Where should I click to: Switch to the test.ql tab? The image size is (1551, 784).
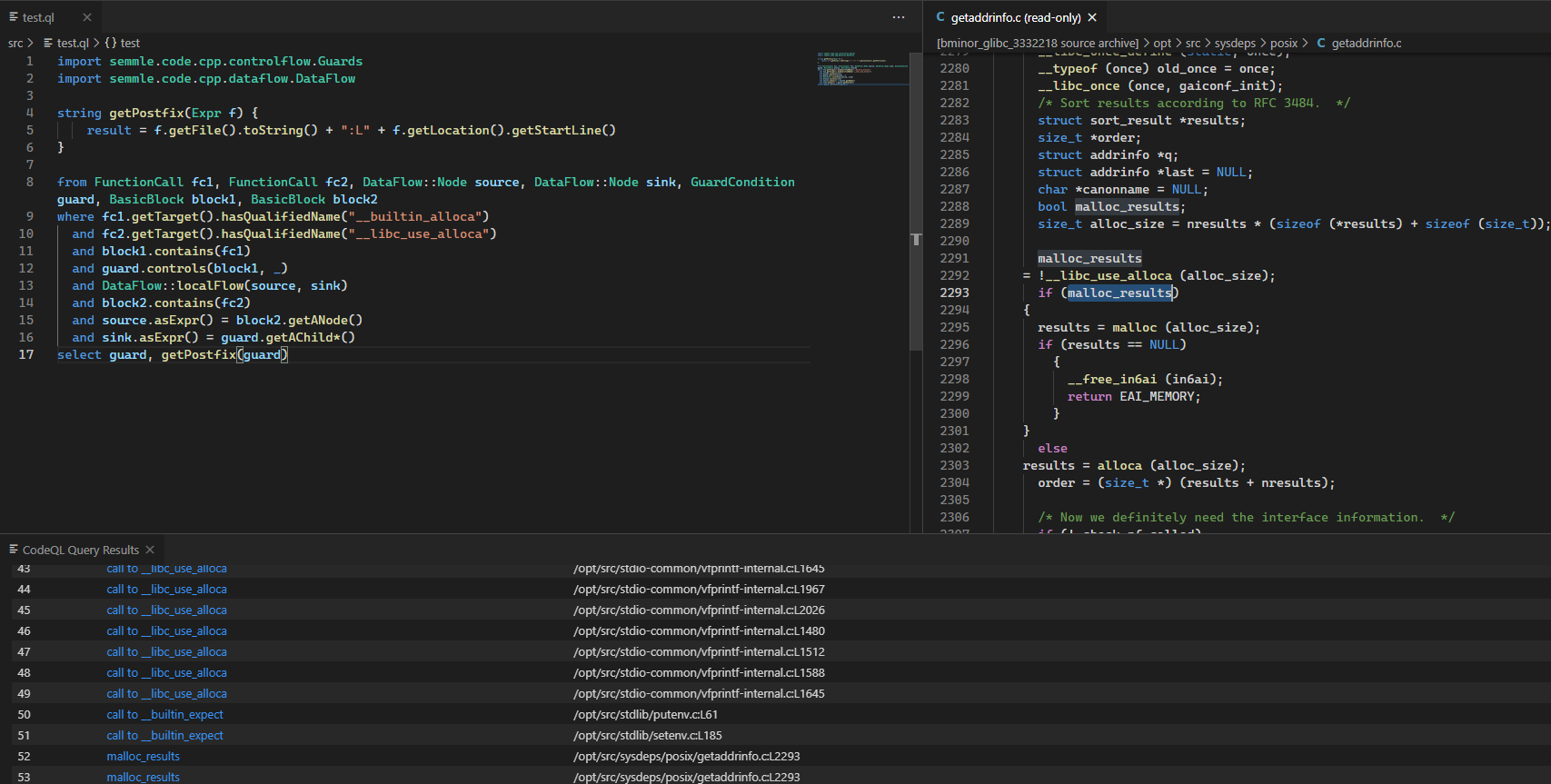[x=38, y=17]
